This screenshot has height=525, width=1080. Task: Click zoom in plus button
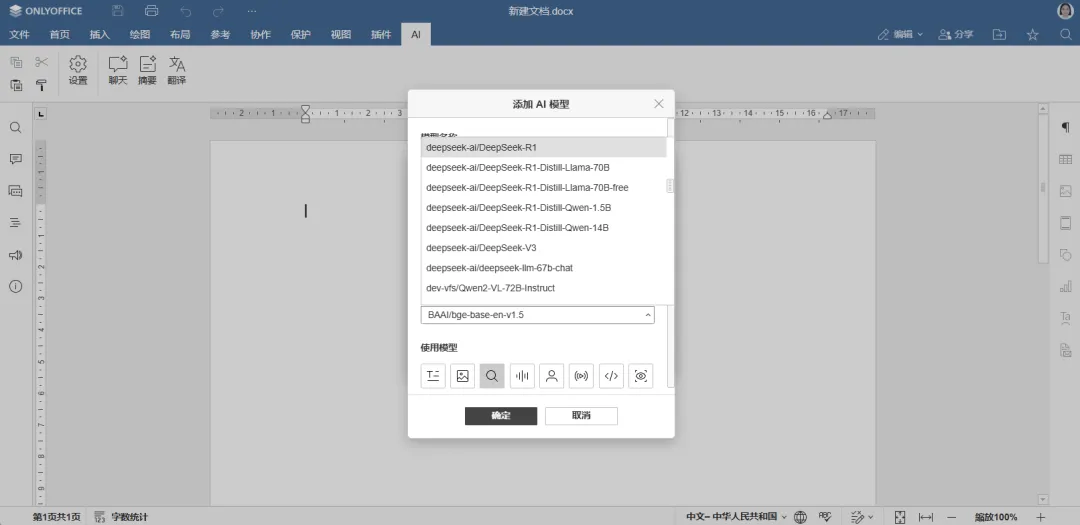click(x=1041, y=517)
